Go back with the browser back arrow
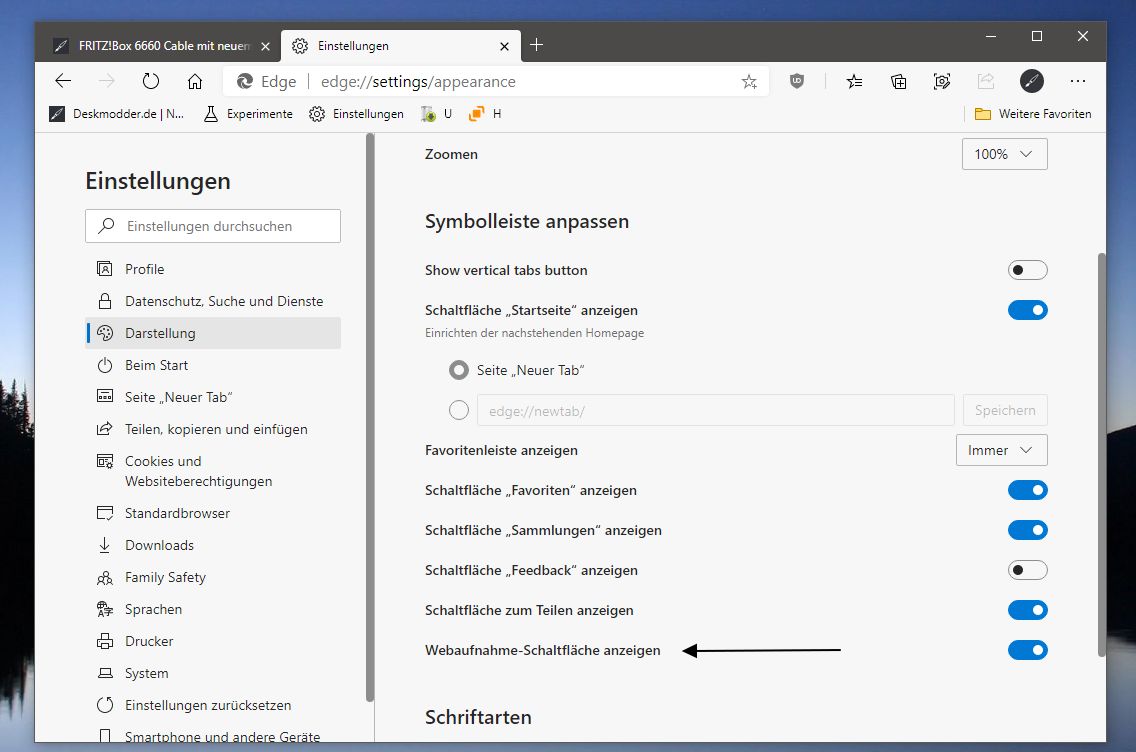 63,81
